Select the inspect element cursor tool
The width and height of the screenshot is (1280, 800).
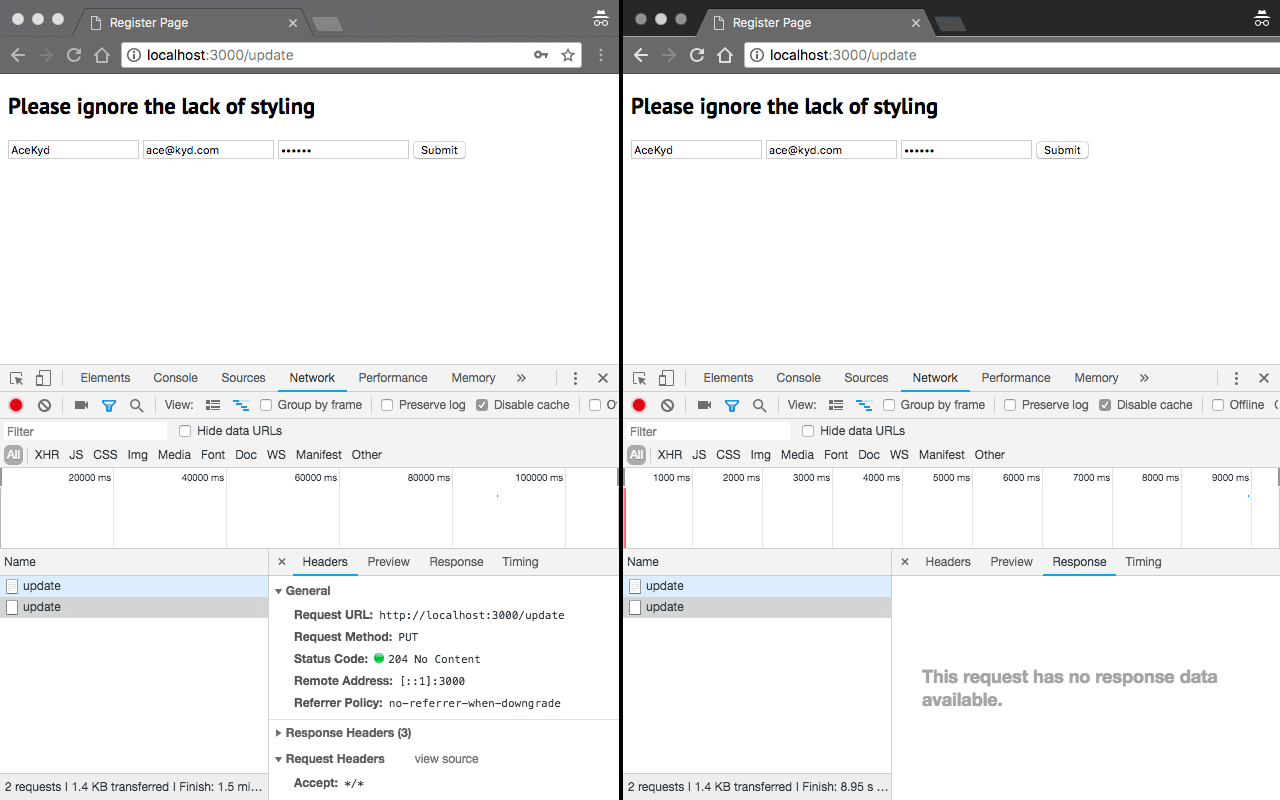point(15,378)
